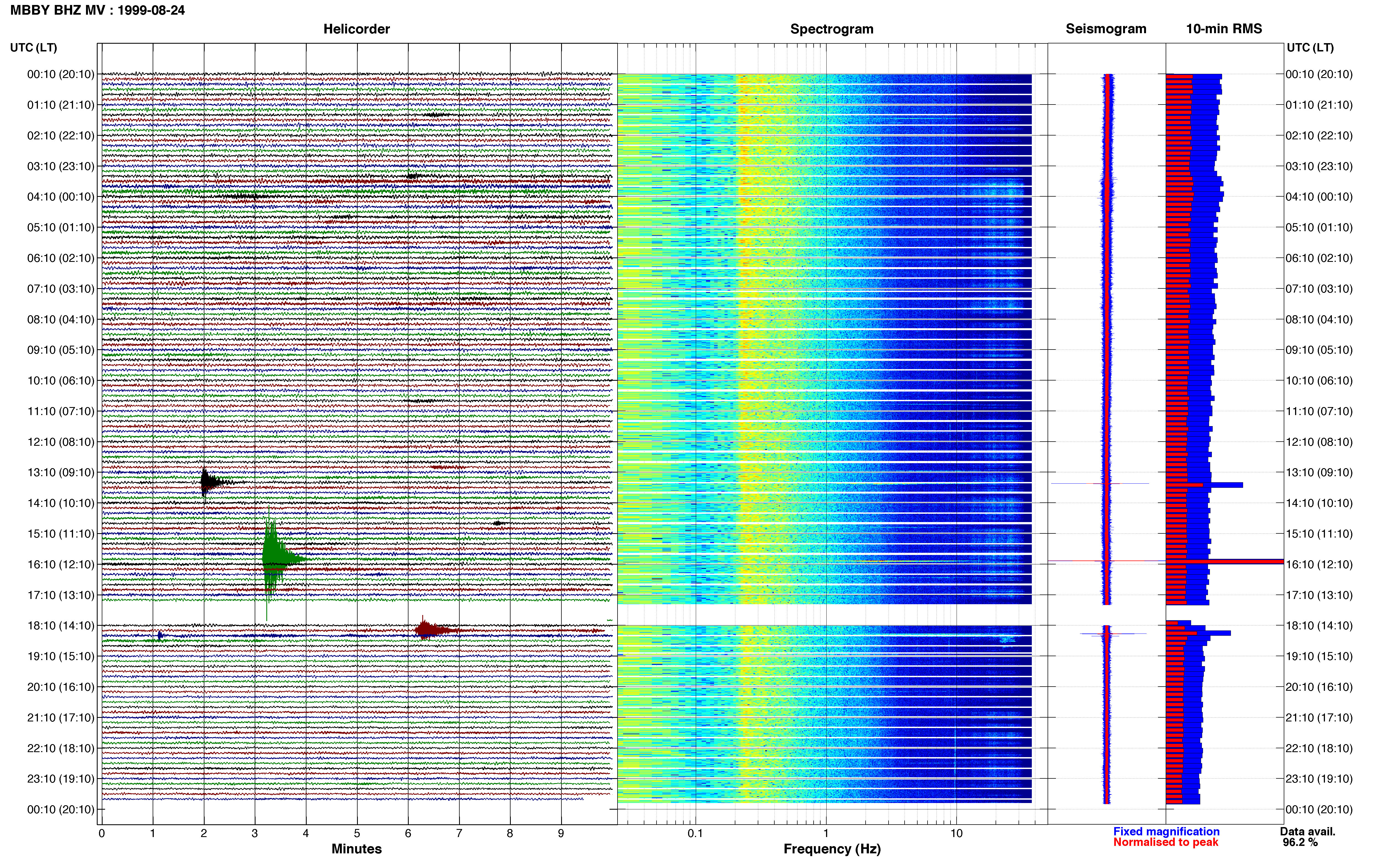Click the 10-min RMS panel heading
1388x868 pixels.
(x=1224, y=29)
